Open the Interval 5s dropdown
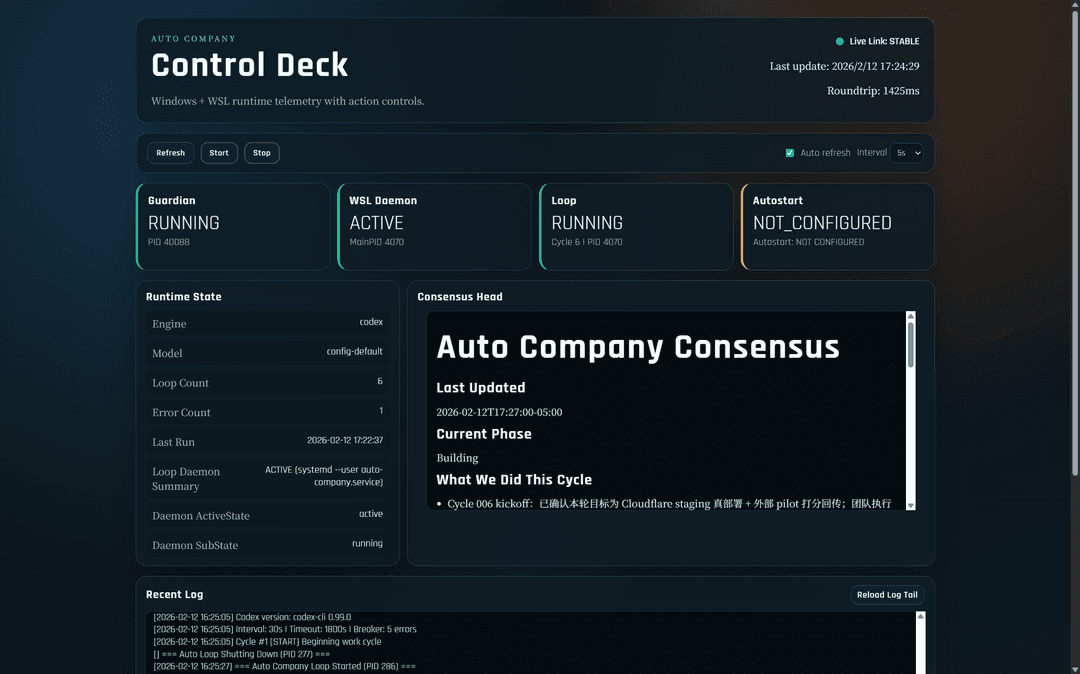Image resolution: width=1080 pixels, height=674 pixels. click(906, 153)
